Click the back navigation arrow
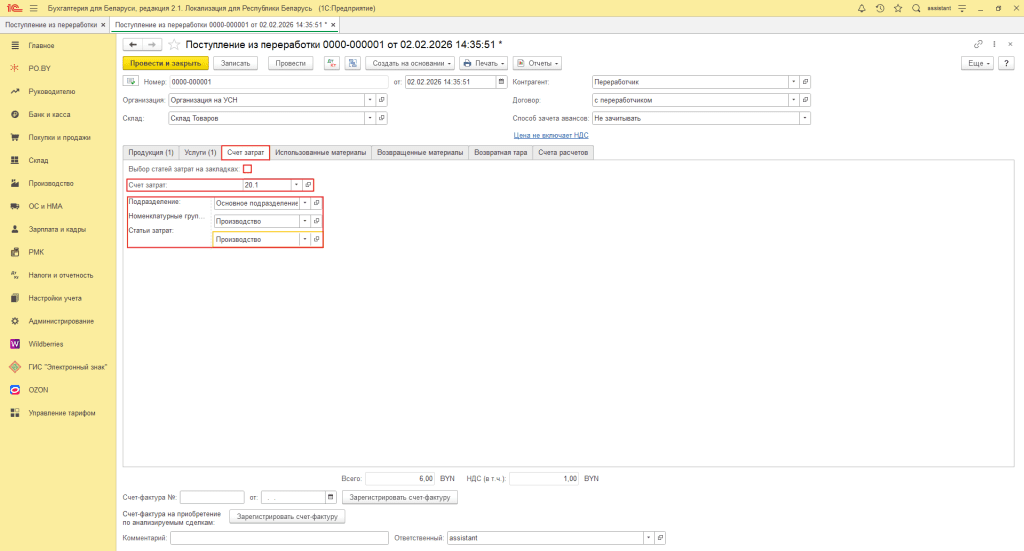Viewport: 1024px width, 551px height. click(131, 45)
